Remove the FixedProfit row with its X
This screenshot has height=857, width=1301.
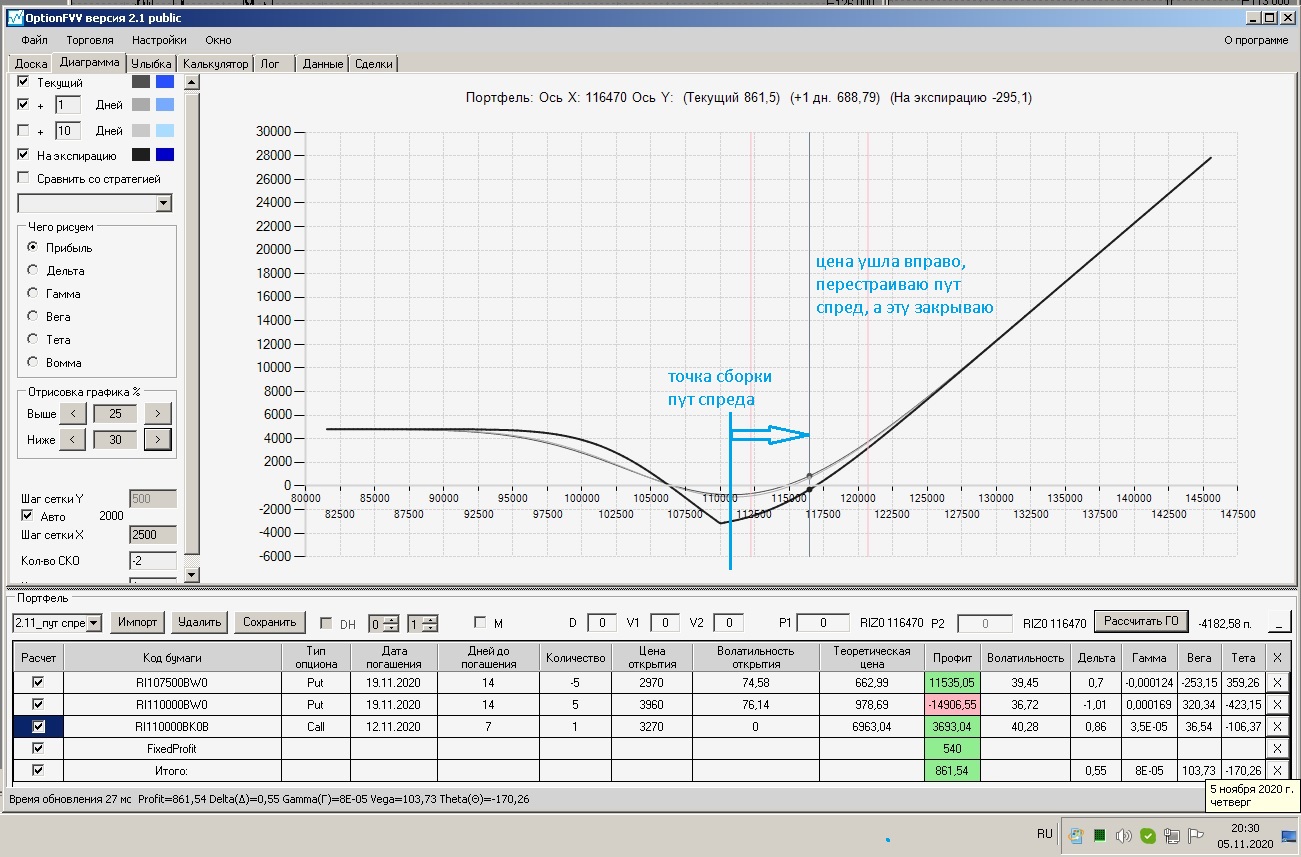pos(1276,748)
